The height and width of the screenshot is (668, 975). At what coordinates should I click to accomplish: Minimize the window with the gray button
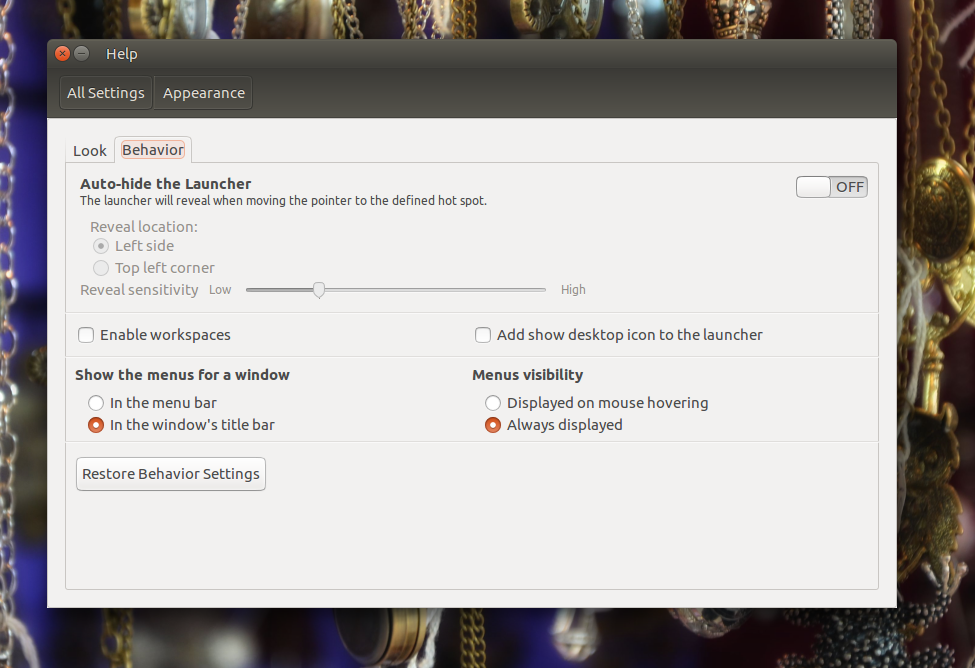81,53
